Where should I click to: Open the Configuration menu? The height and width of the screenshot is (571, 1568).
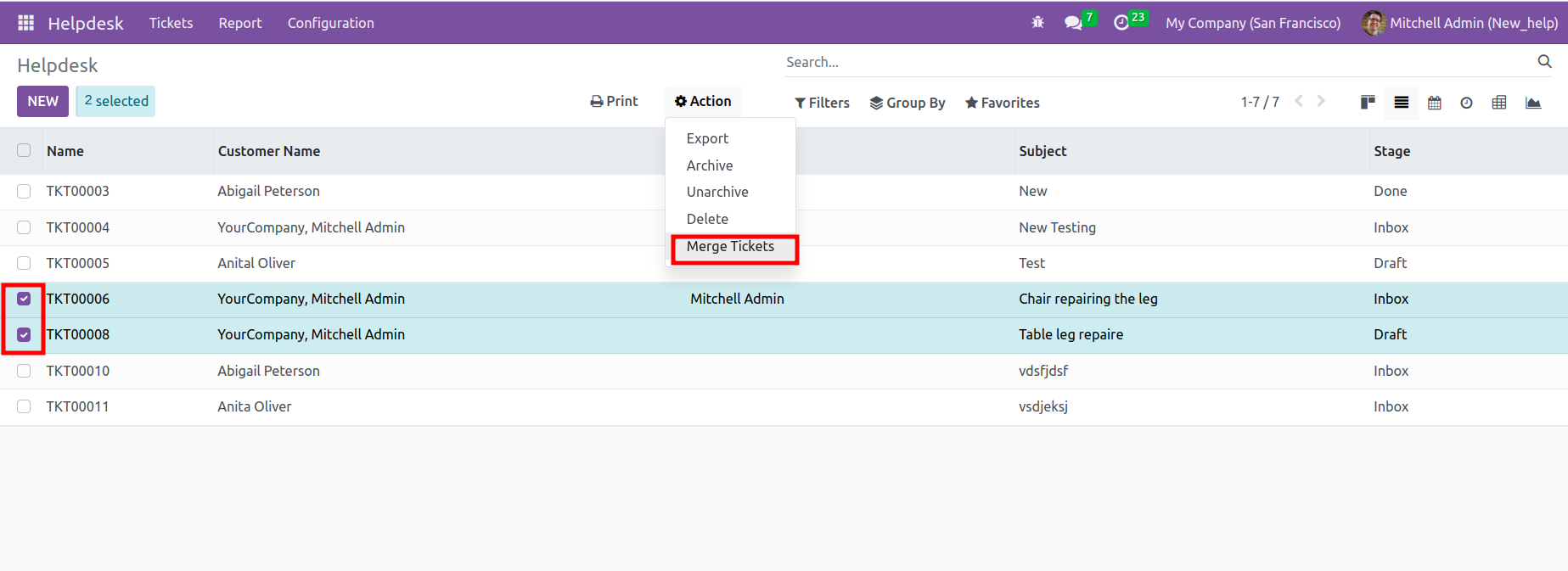pyautogui.click(x=330, y=23)
